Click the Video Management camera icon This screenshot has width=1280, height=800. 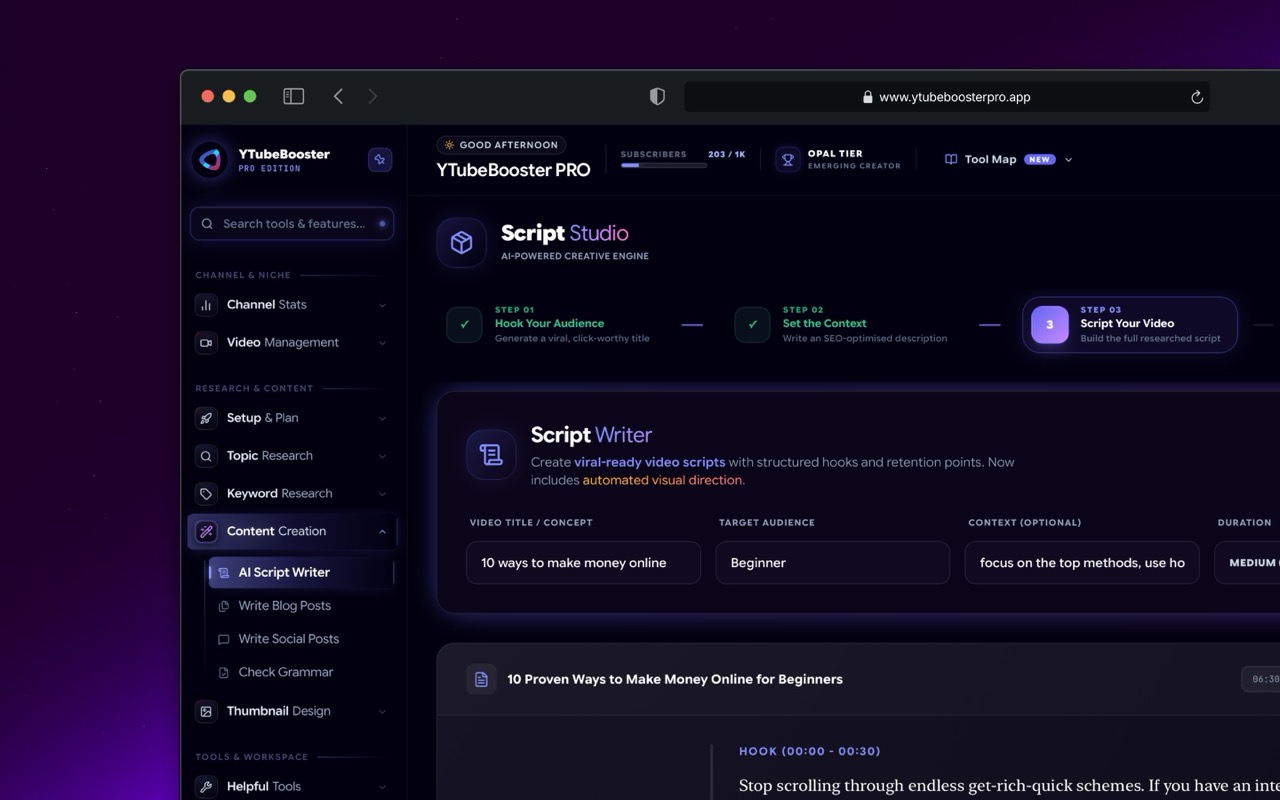coord(206,343)
